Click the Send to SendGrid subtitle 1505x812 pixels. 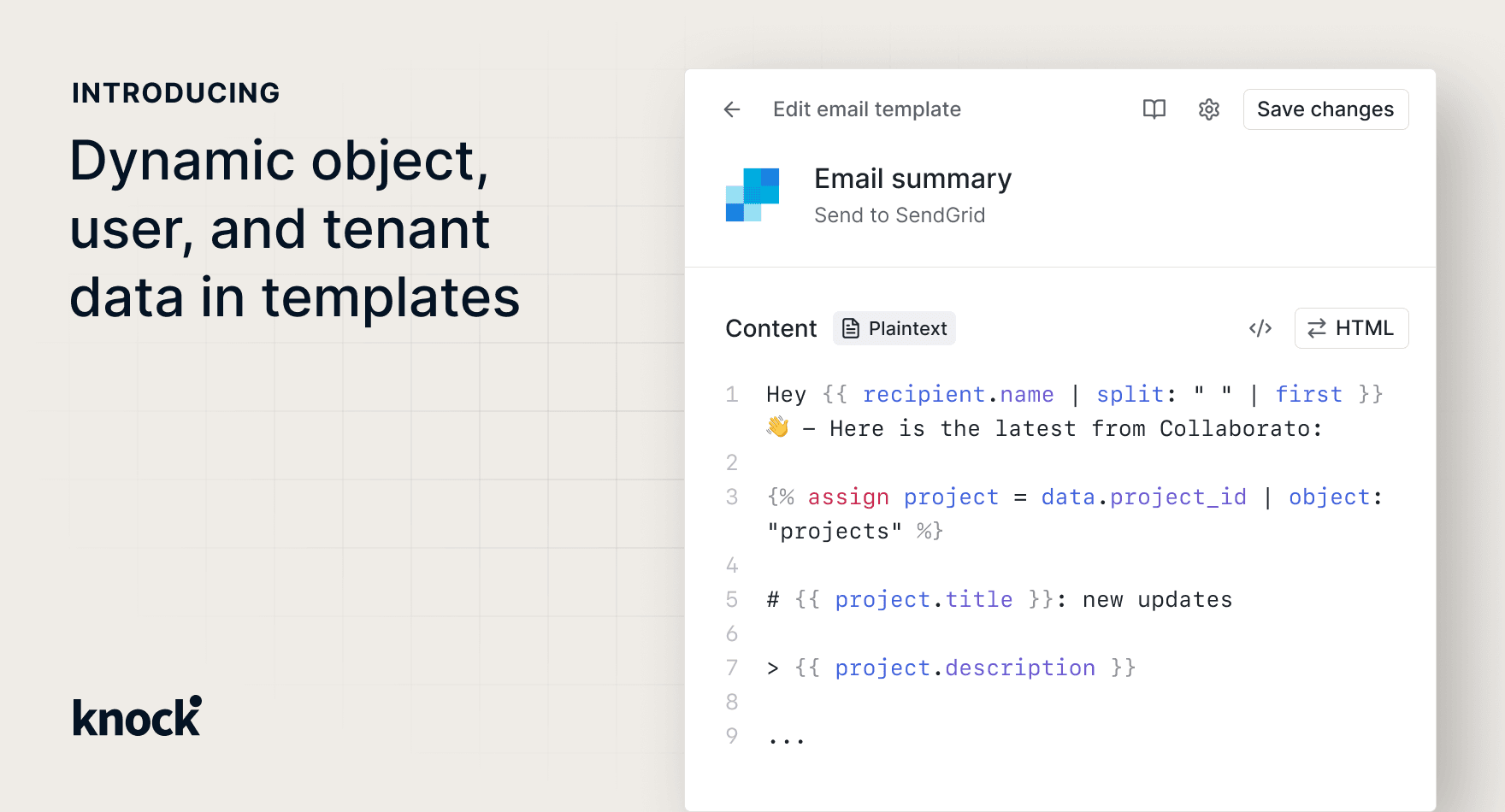pyautogui.click(x=900, y=215)
